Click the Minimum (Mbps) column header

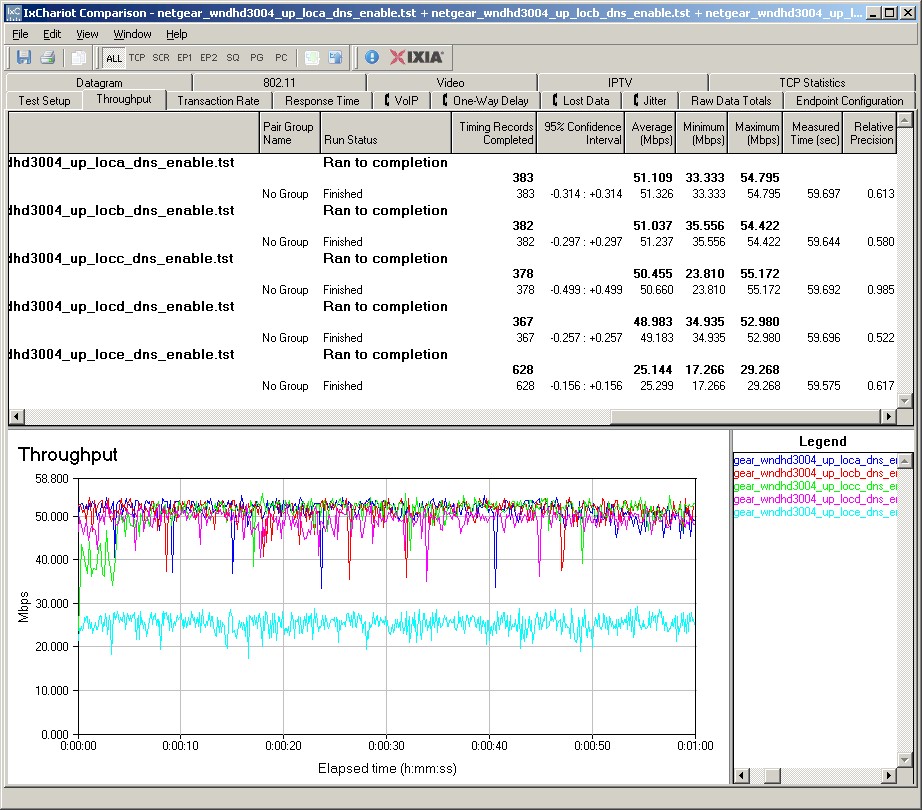coord(702,133)
